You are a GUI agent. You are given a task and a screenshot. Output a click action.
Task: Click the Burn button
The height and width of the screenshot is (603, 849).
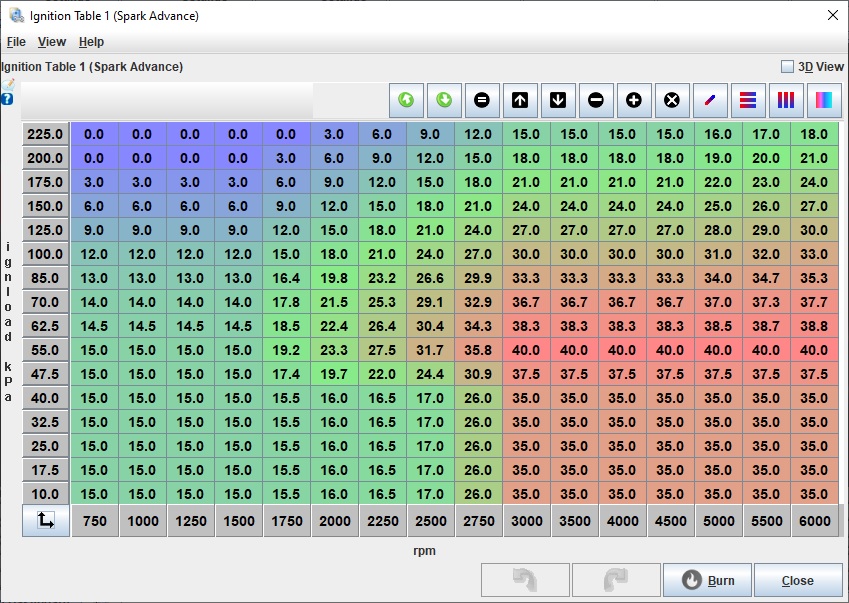pos(705,580)
